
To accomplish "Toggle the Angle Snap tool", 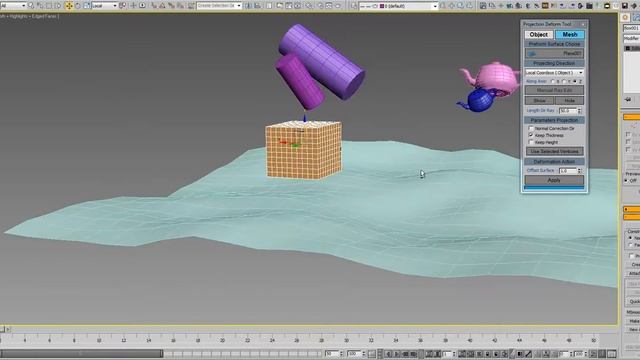I will (x=162, y=6).
